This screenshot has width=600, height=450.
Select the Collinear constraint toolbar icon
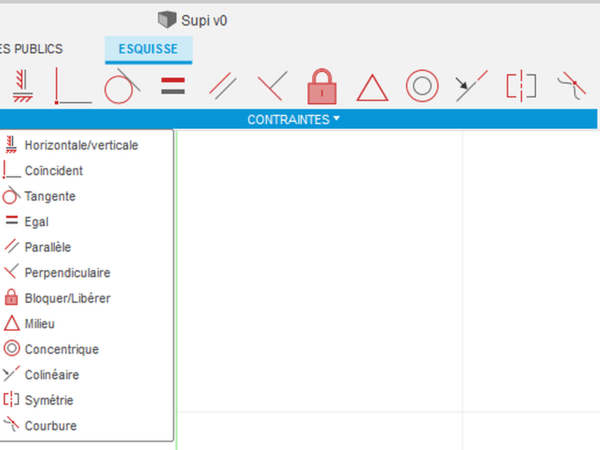pyautogui.click(x=470, y=87)
